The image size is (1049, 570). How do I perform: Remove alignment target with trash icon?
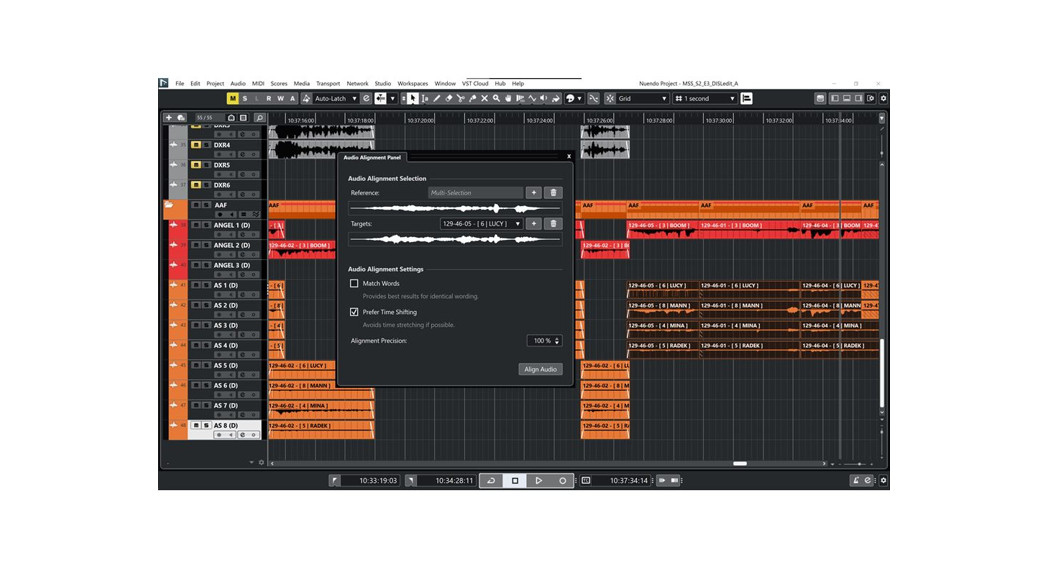(x=553, y=223)
